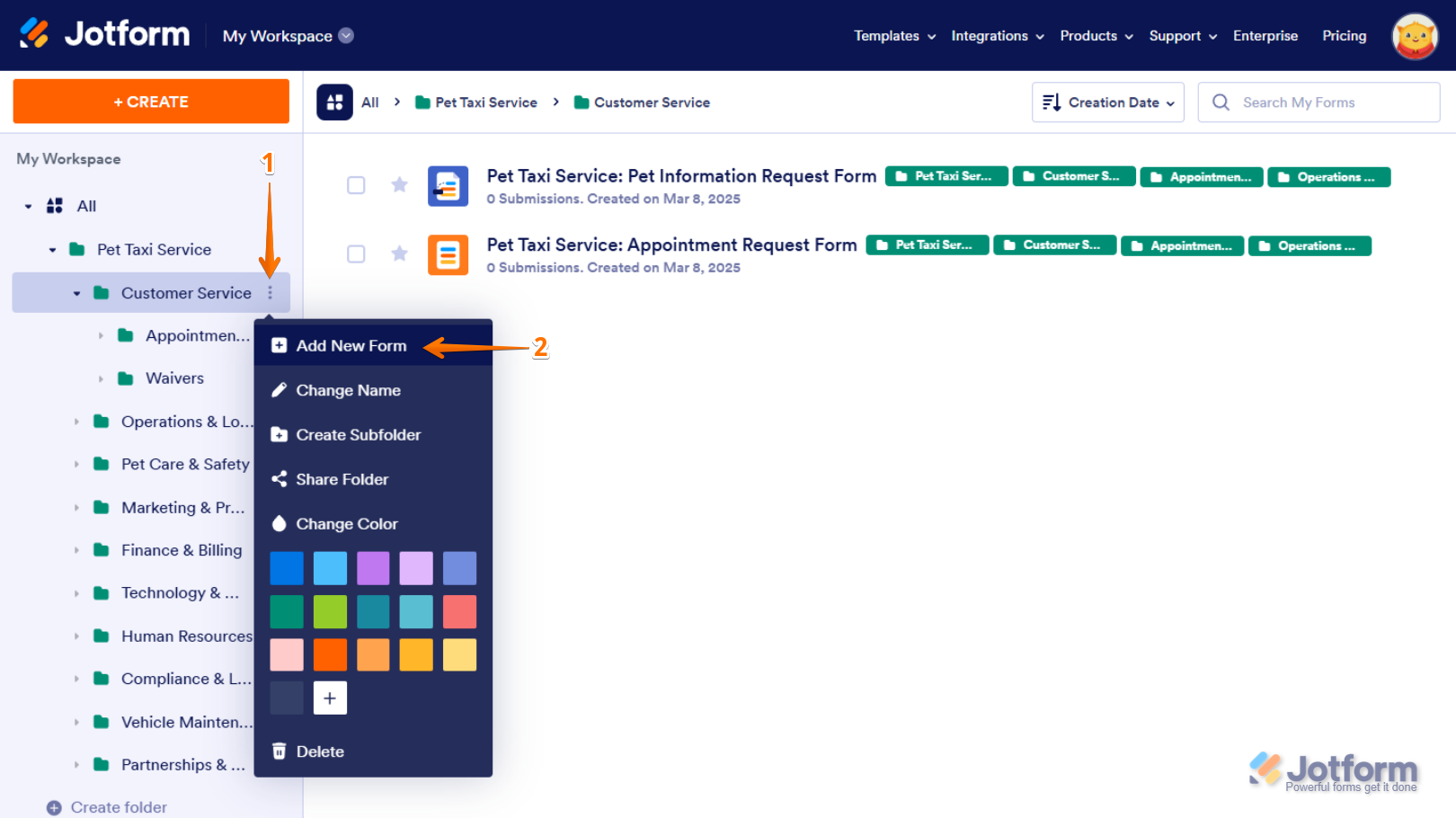Open the Products menu
Screen dimensions: 1456x818
(1096, 36)
